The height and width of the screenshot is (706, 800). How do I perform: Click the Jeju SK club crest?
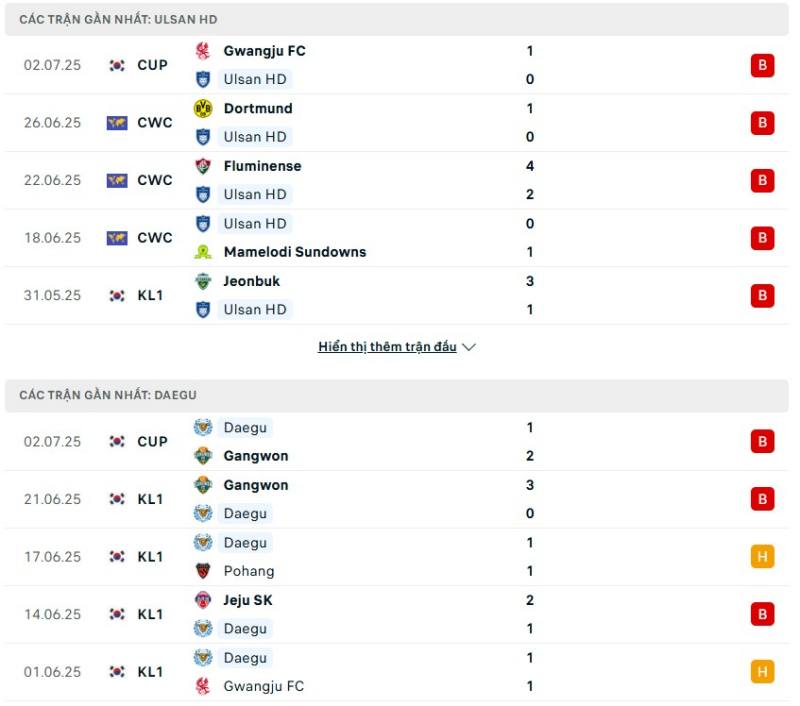[205, 601]
